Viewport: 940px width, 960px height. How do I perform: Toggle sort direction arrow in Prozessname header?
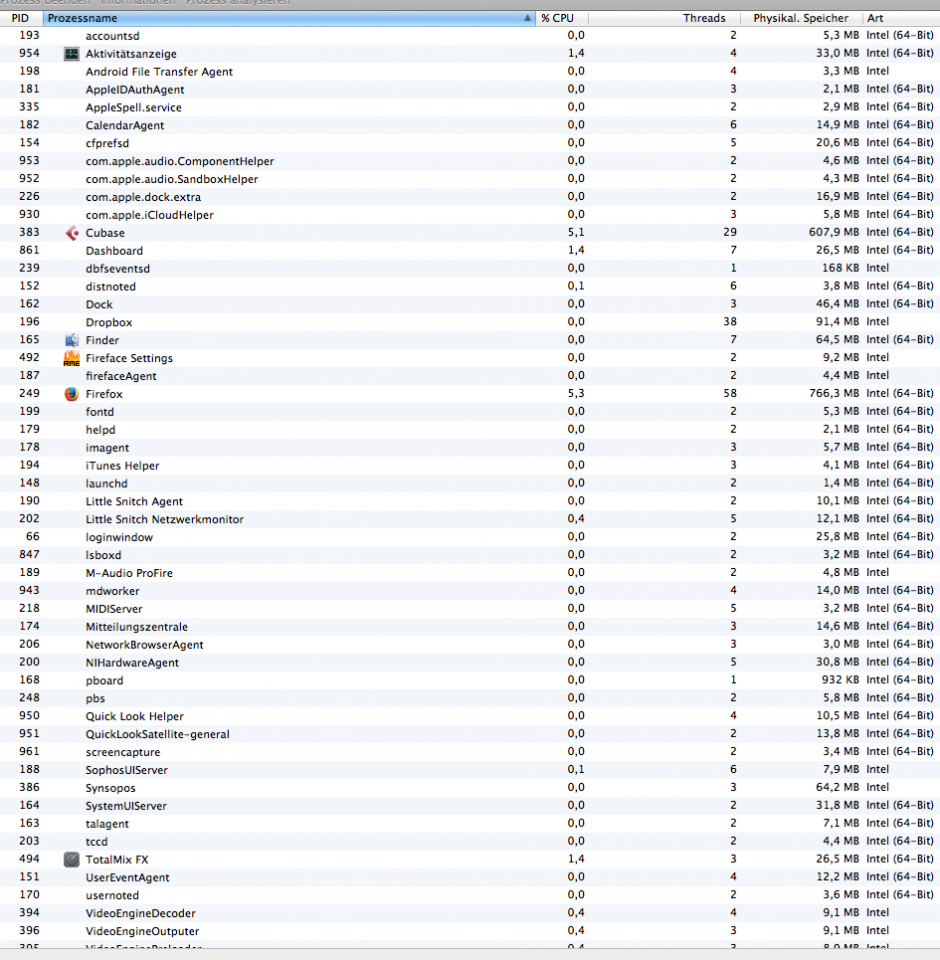(x=527, y=18)
